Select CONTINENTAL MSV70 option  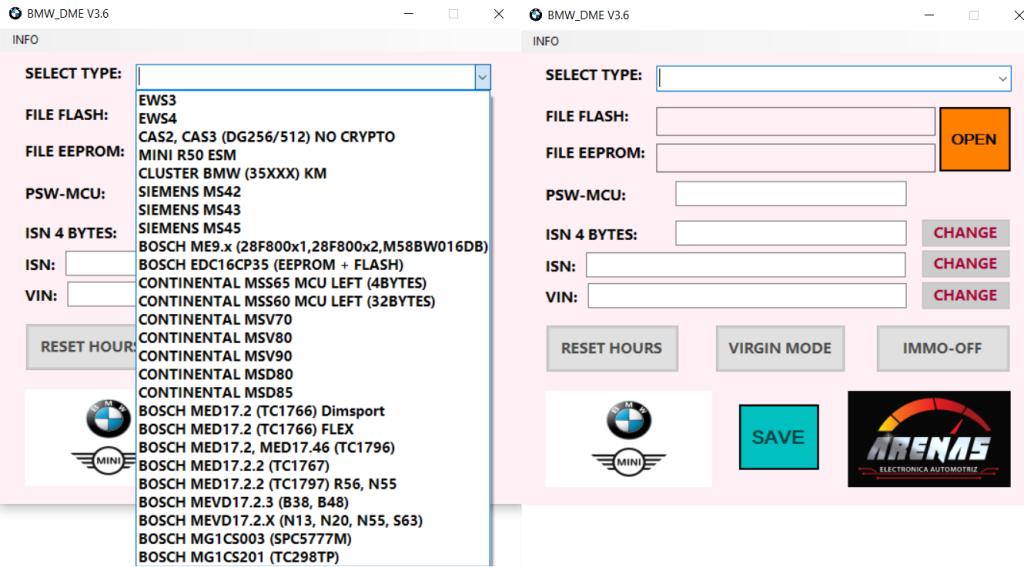[313, 319]
